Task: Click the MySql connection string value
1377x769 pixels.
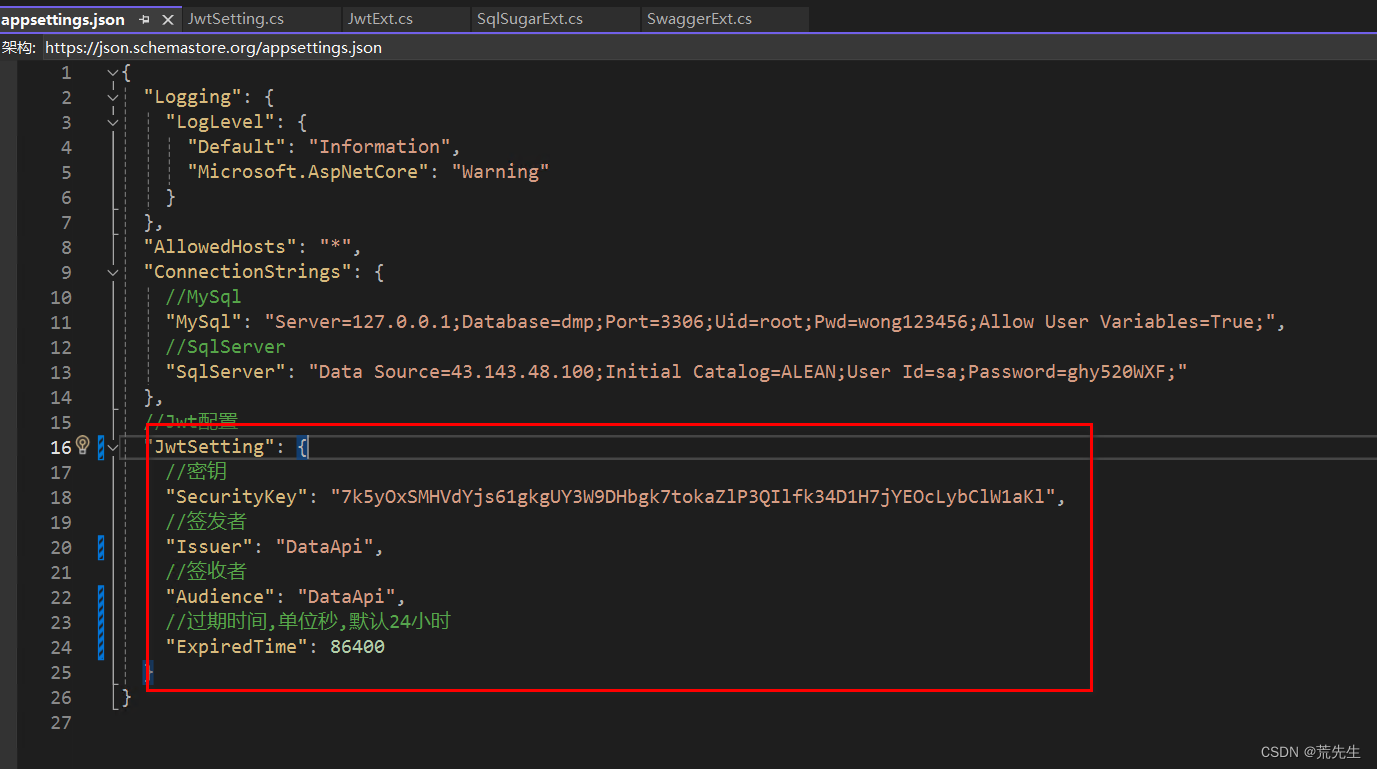Action: tap(769, 322)
